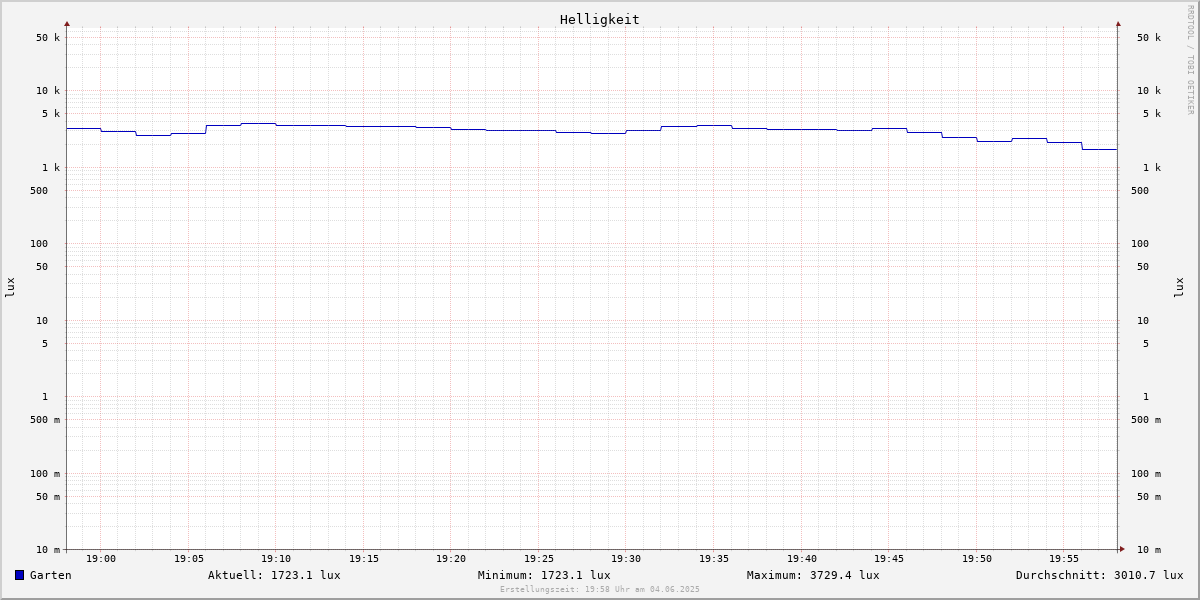The image size is (1200, 600).
Task: Click the 19:20 time axis label
Action: coord(451,559)
